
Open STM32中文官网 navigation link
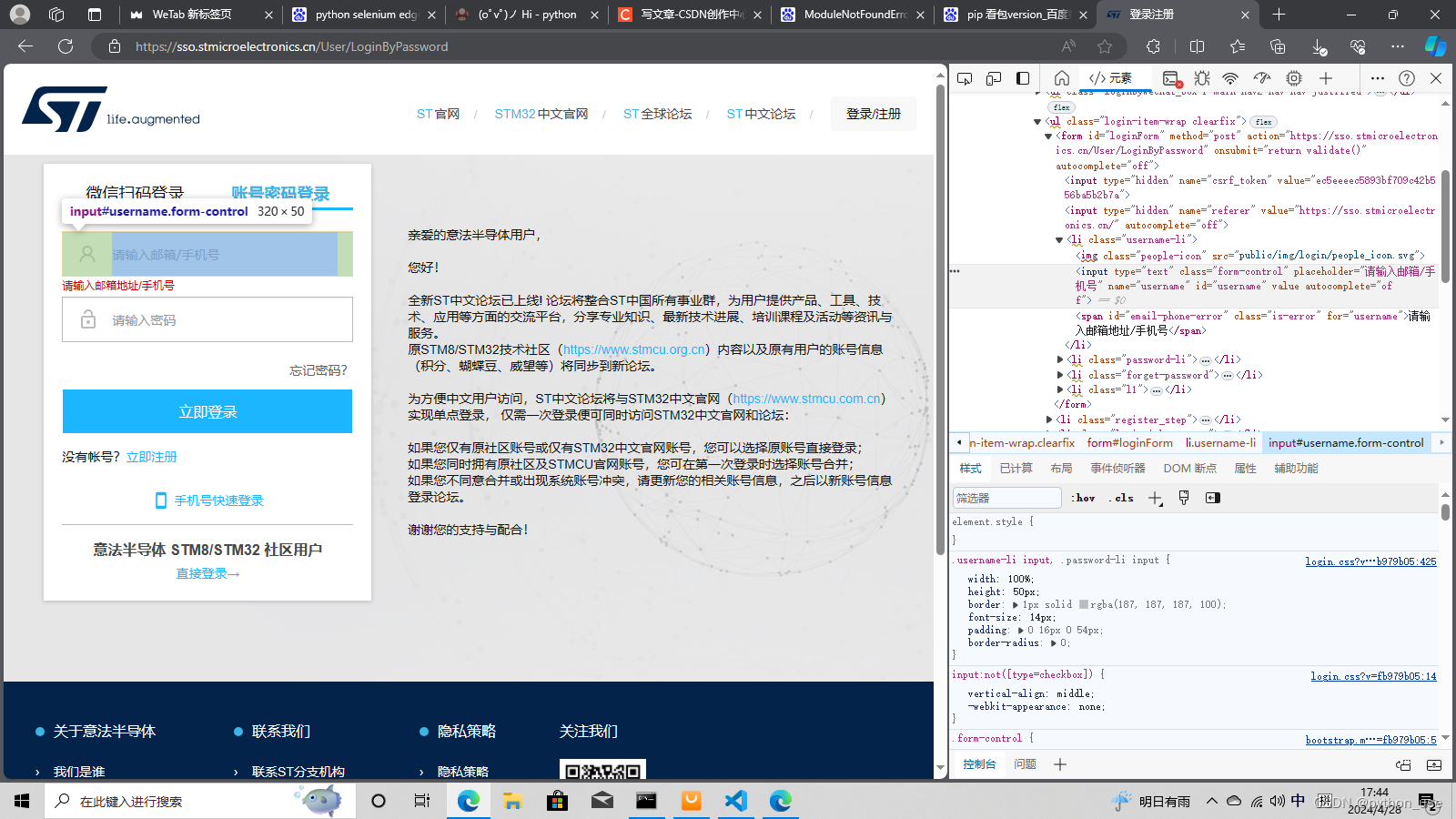541,114
